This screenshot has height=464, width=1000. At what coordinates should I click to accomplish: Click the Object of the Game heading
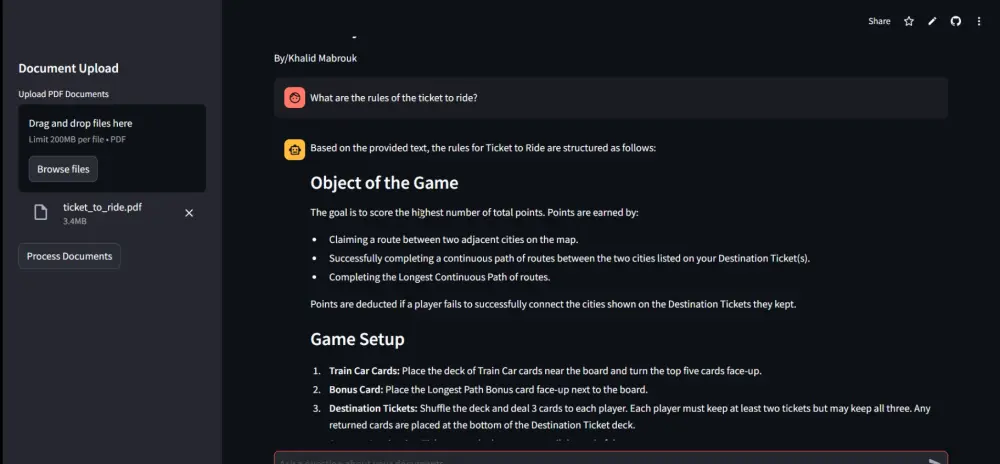tap(384, 183)
